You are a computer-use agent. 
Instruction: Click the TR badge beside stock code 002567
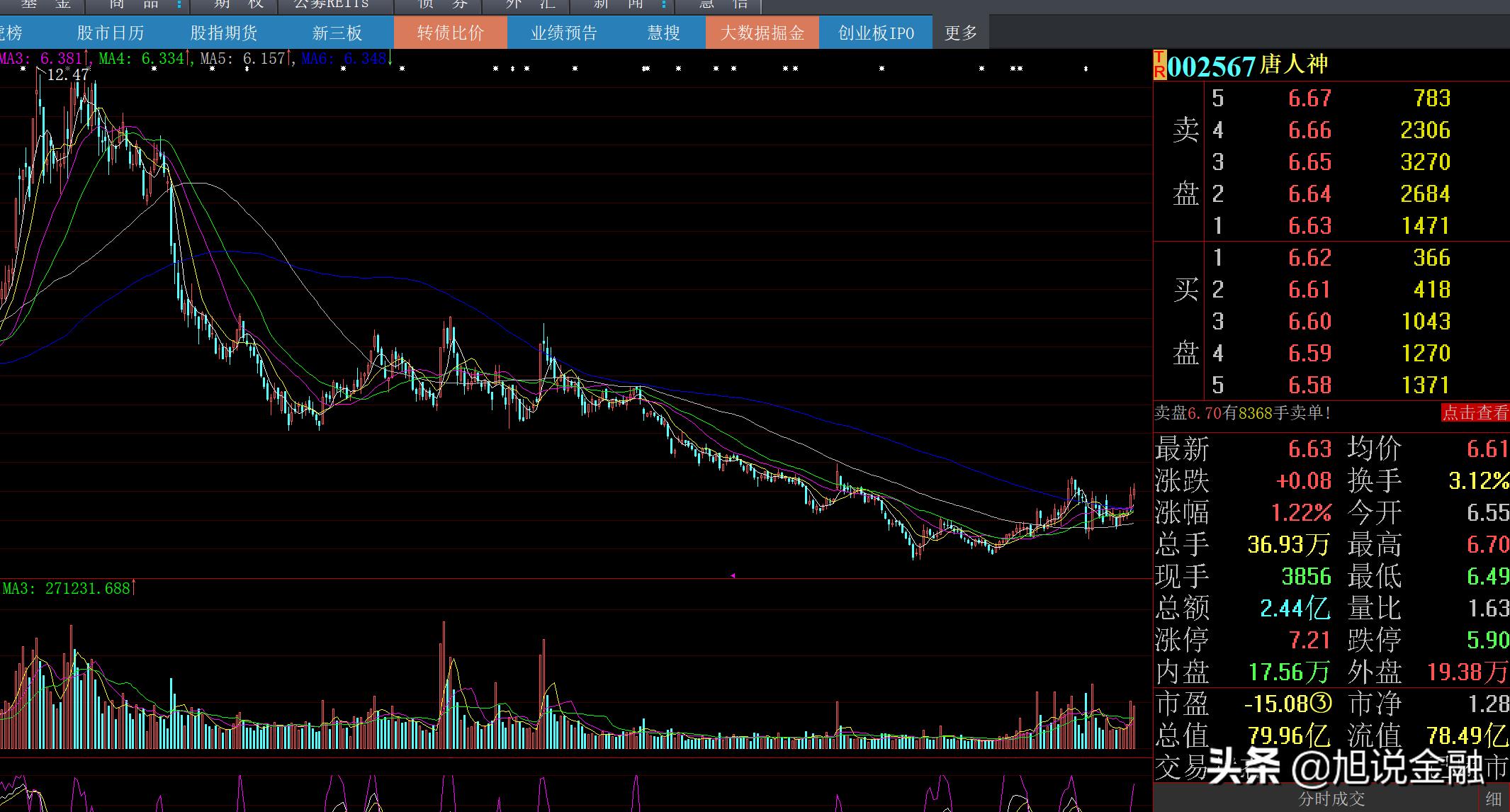pos(1159,64)
